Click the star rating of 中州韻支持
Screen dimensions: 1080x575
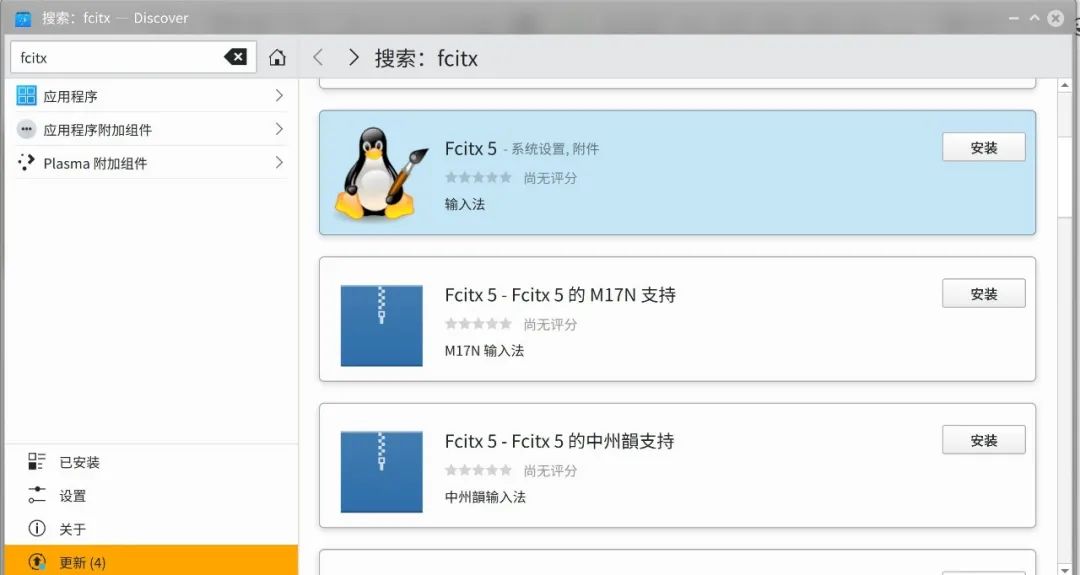click(478, 470)
